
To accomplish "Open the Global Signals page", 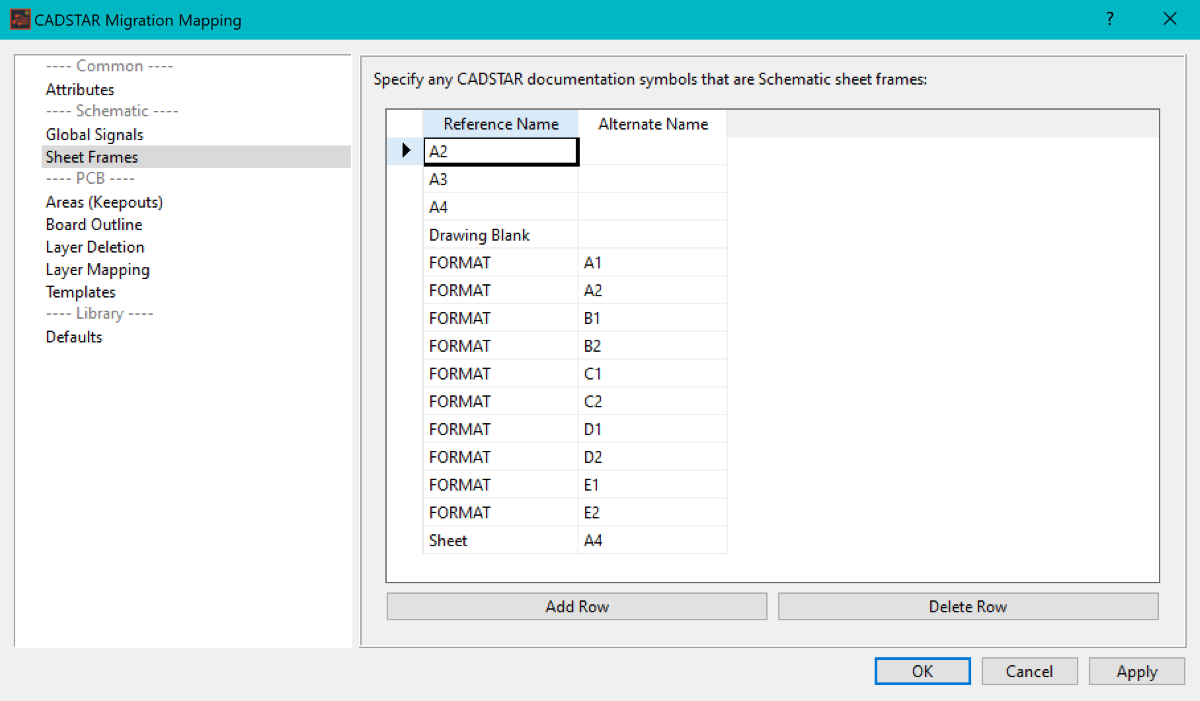I will 95,135.
